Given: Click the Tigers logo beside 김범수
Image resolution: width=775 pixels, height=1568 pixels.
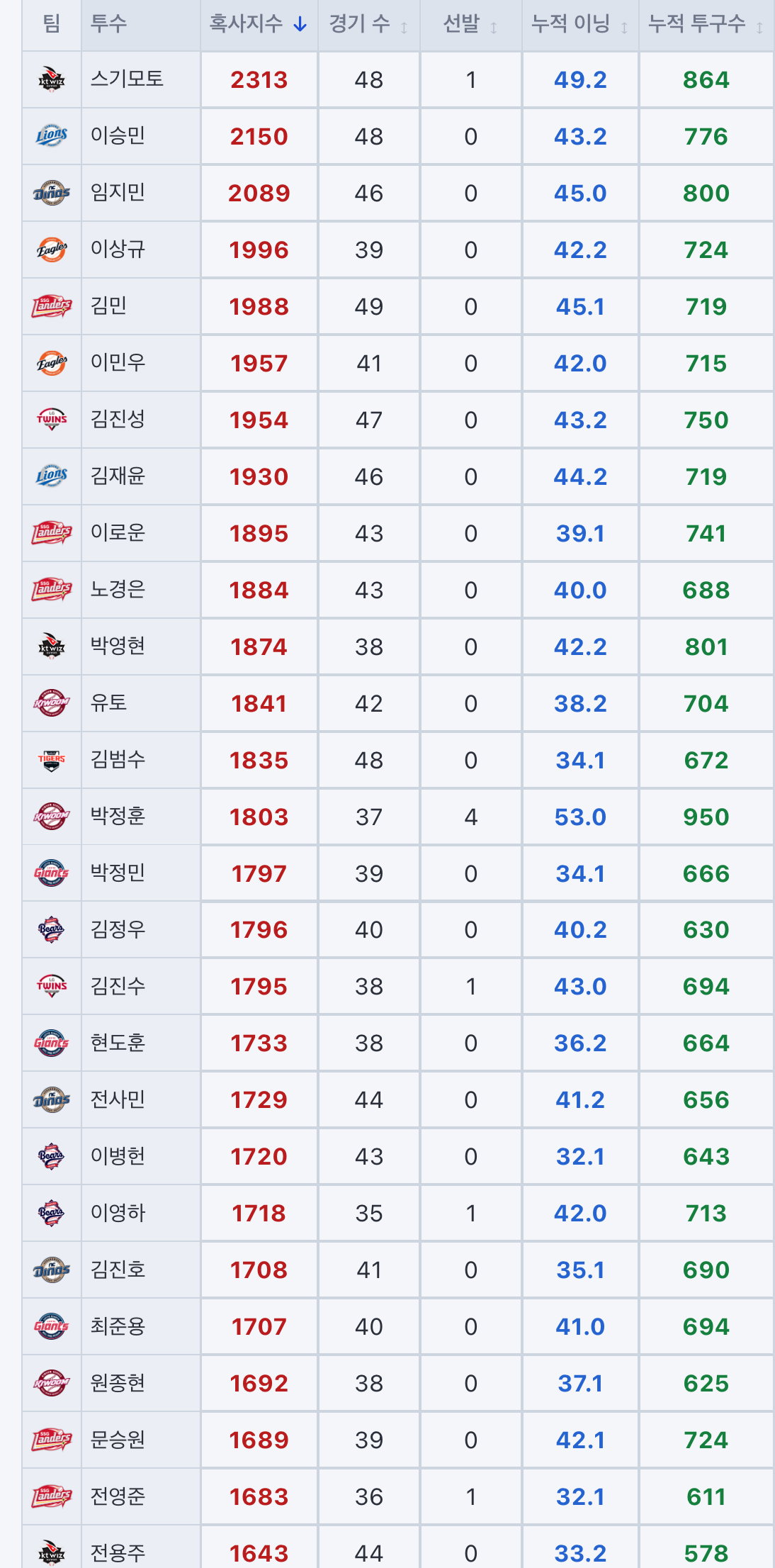Looking at the screenshot, I should click(x=52, y=760).
